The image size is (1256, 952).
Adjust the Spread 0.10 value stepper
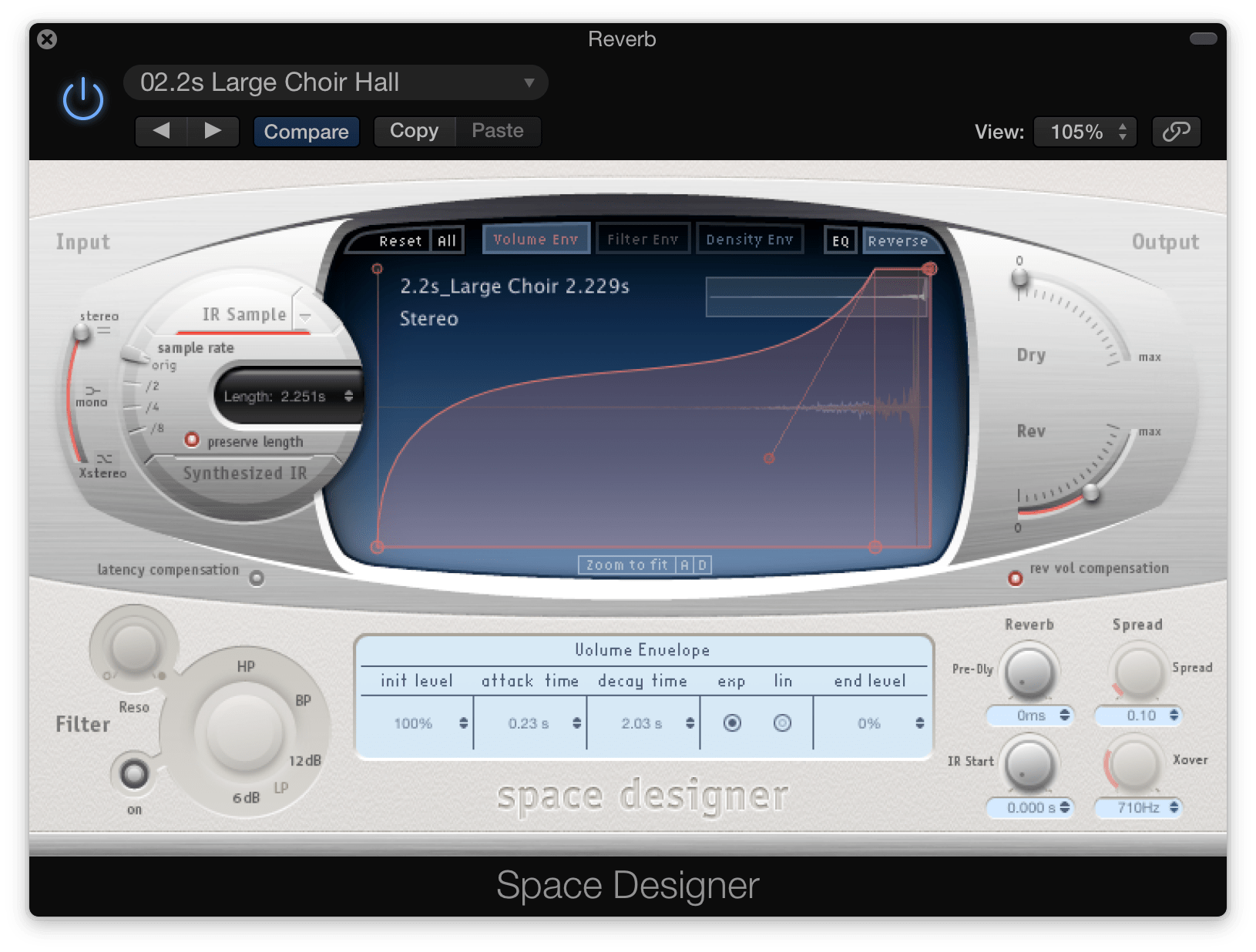[x=1174, y=715]
